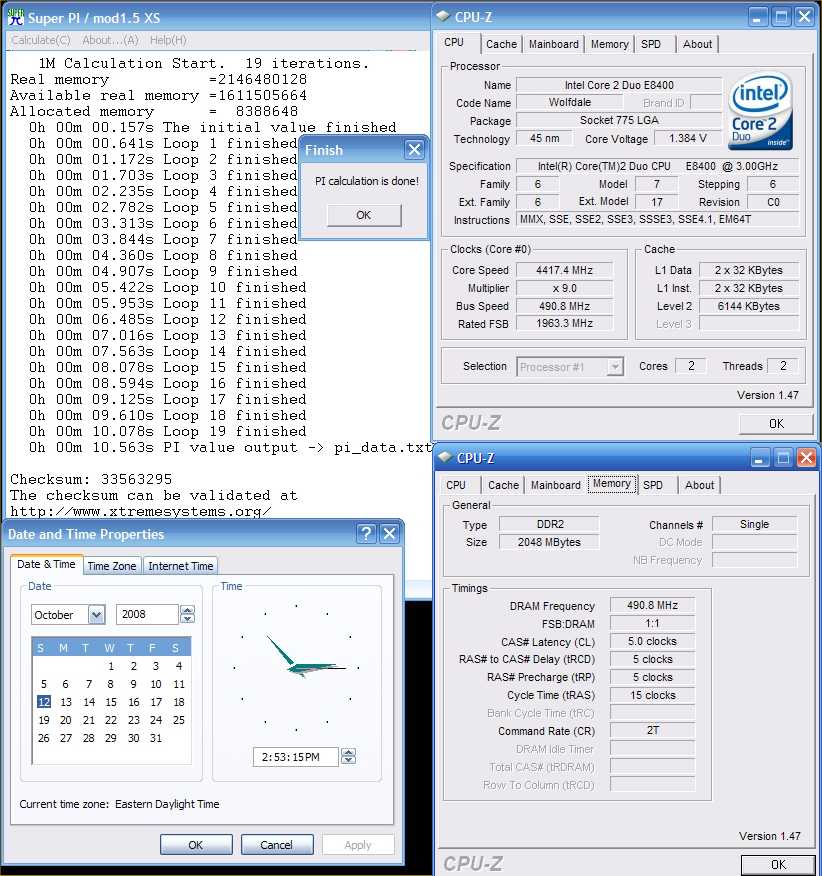The image size is (822, 876).
Task: Click the Command Rate 2T value
Action: (x=652, y=730)
